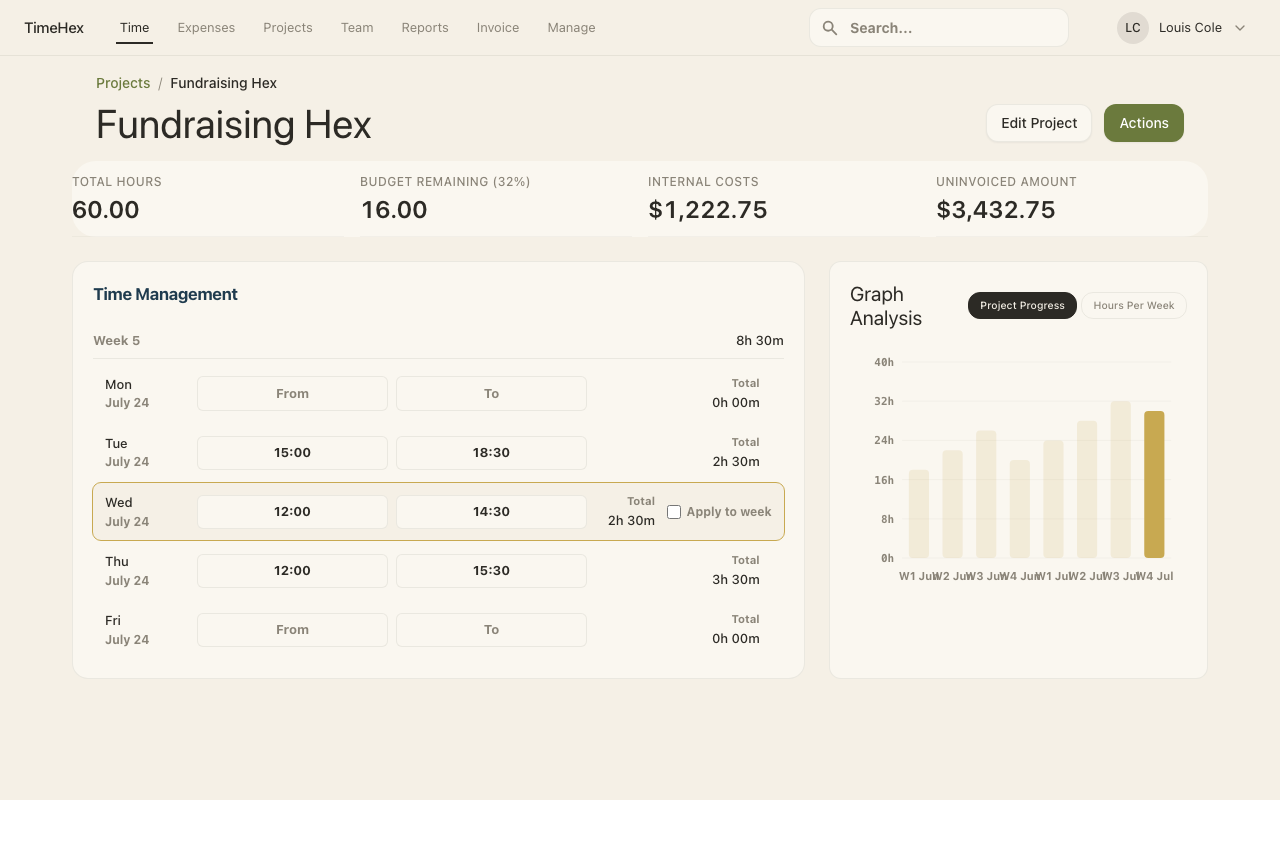Viewport: 1280px width, 841px height.
Task: Click the TimeHex logo
Action: 54,28
